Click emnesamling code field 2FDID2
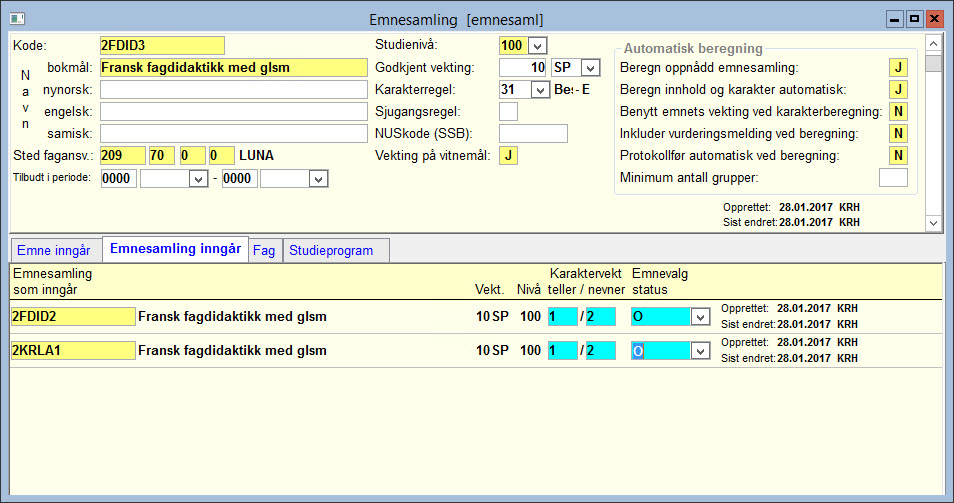 pyautogui.click(x=73, y=317)
